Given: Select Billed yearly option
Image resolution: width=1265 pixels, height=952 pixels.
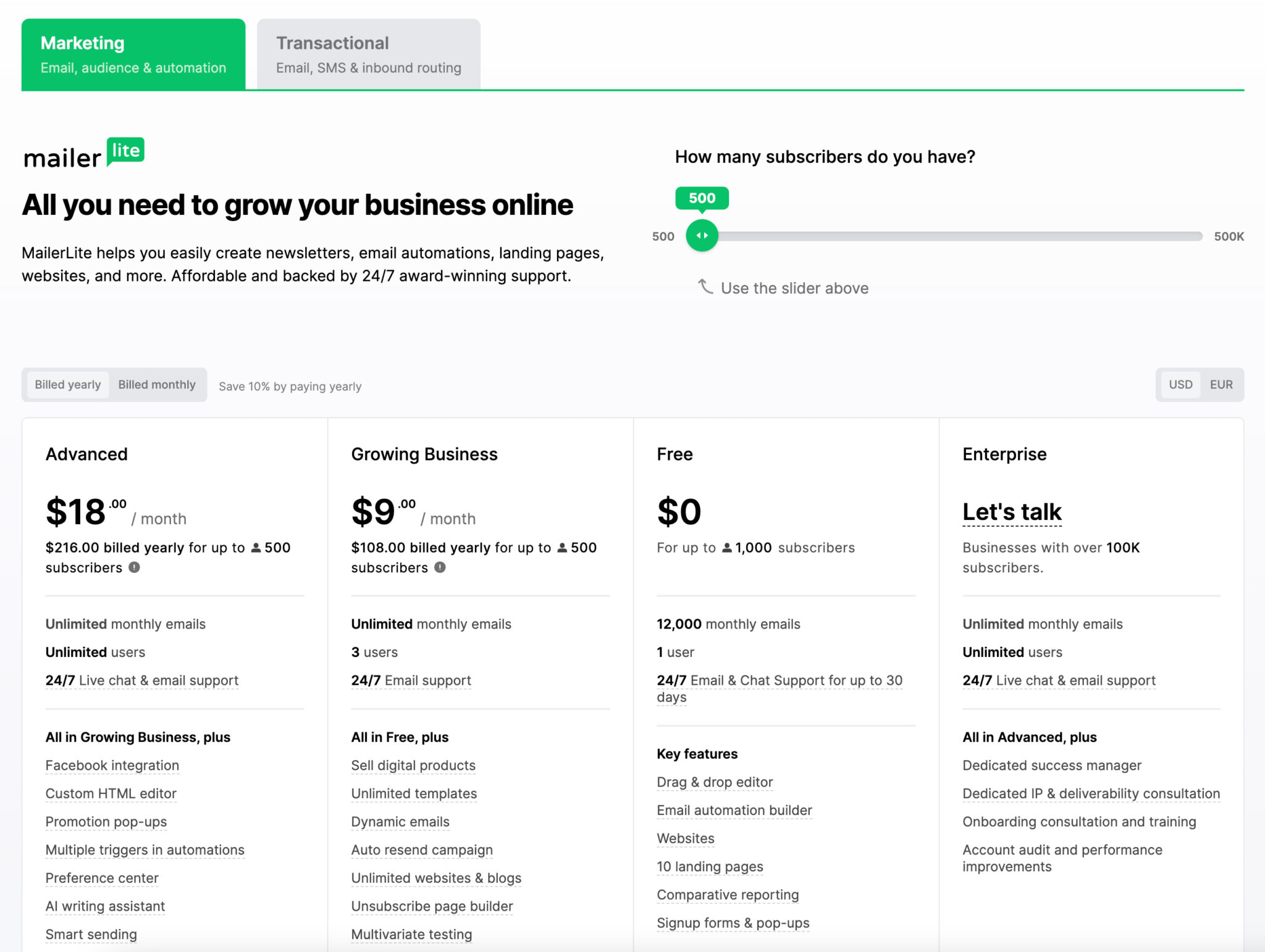Looking at the screenshot, I should (68, 385).
